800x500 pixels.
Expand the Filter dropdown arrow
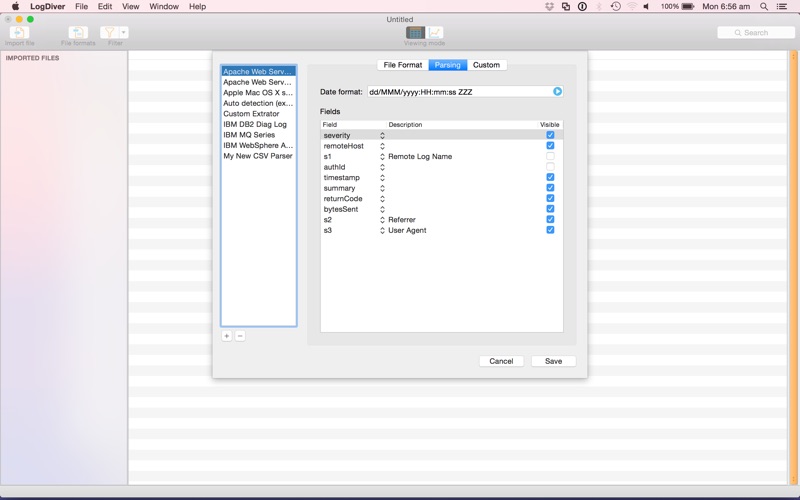[123, 33]
